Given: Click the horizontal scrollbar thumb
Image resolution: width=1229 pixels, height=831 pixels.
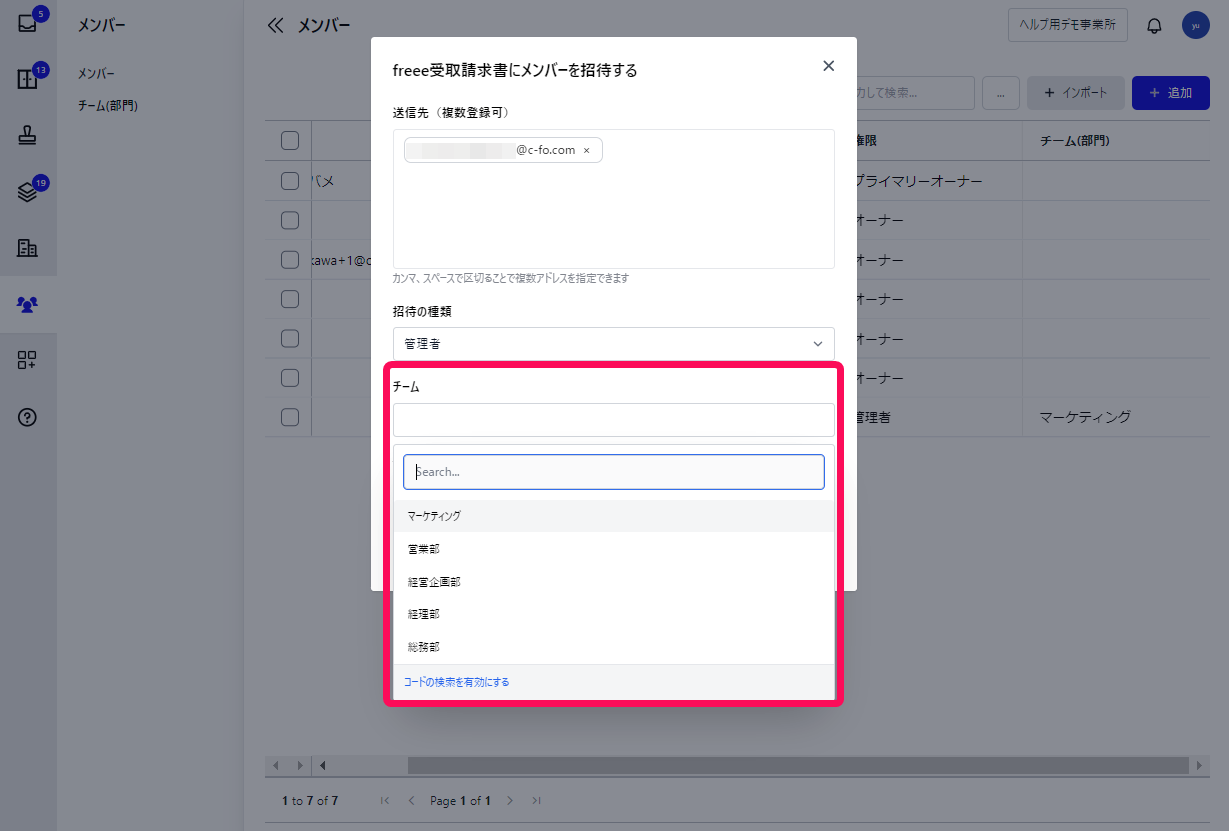Looking at the screenshot, I should point(799,765).
